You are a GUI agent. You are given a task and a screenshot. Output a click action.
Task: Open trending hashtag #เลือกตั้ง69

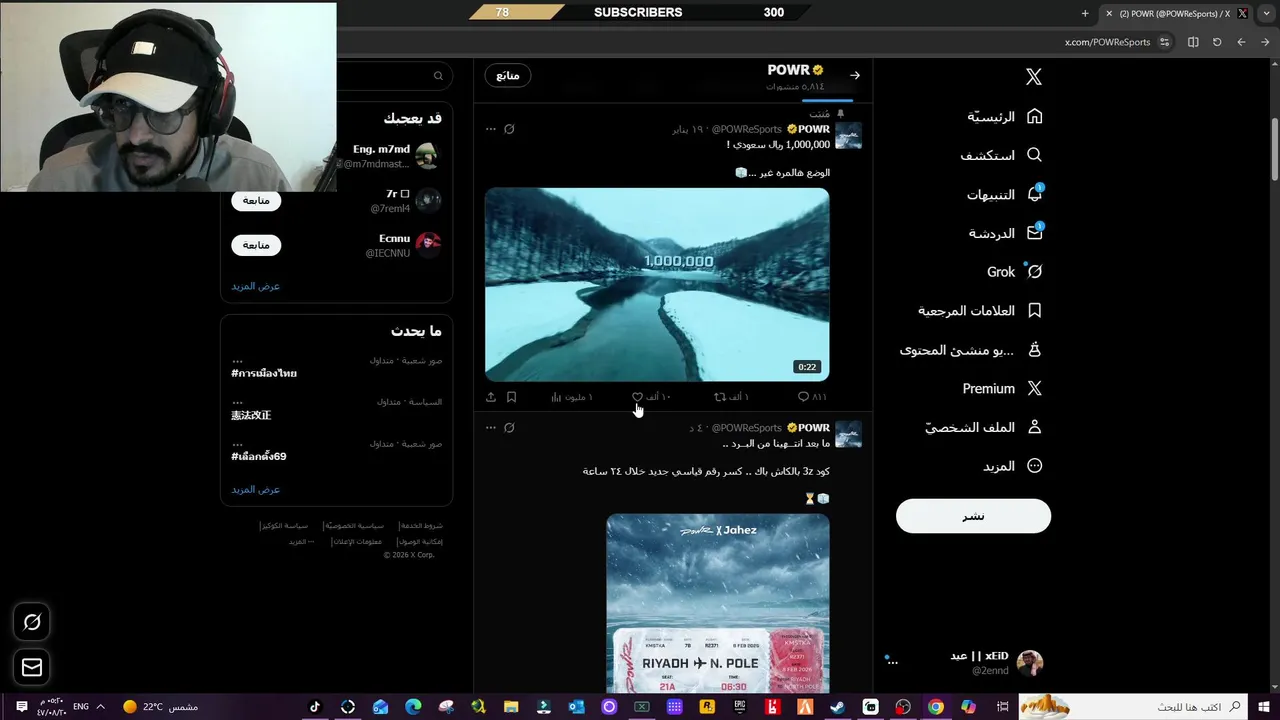(x=259, y=456)
